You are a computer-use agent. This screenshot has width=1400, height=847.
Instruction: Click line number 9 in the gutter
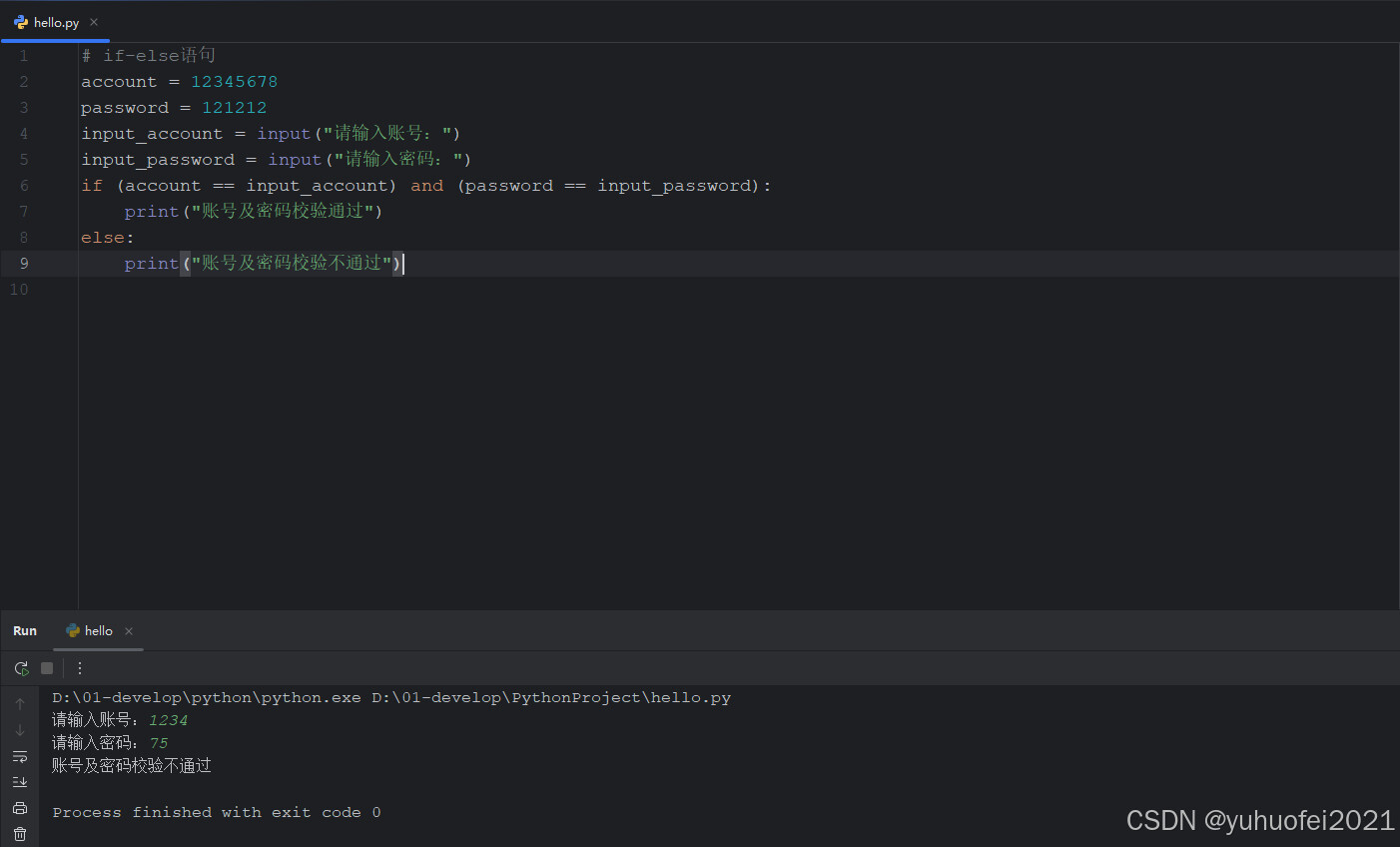(24, 264)
